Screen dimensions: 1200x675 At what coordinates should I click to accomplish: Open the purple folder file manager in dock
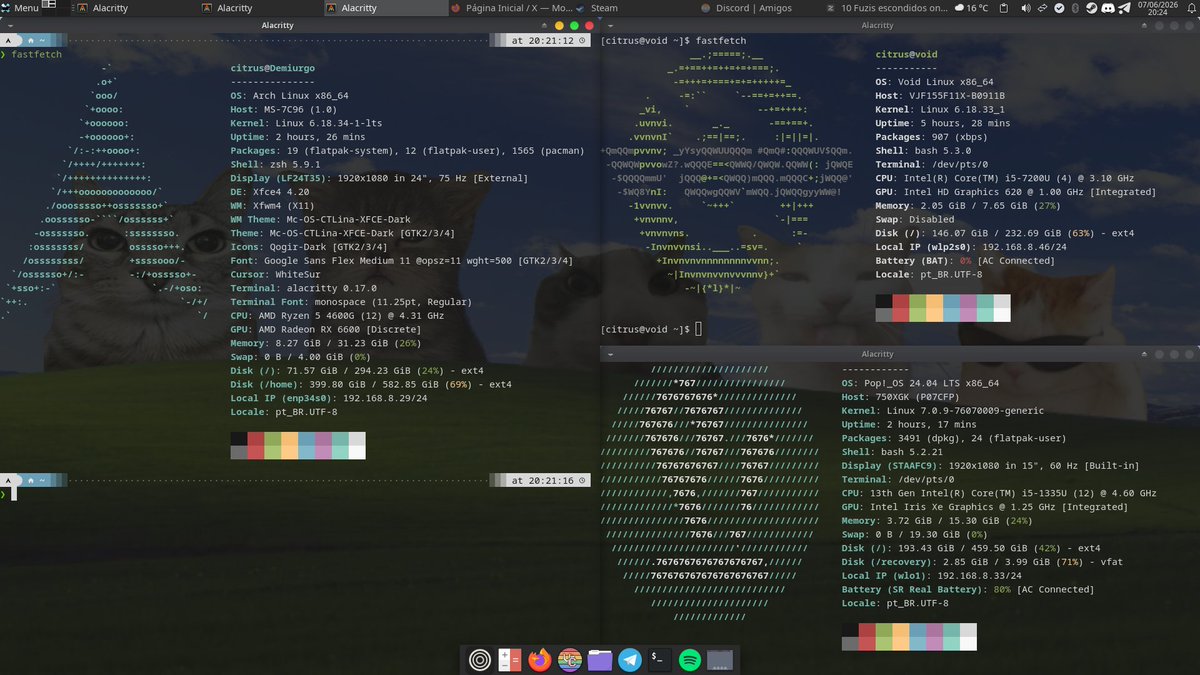pyautogui.click(x=600, y=660)
